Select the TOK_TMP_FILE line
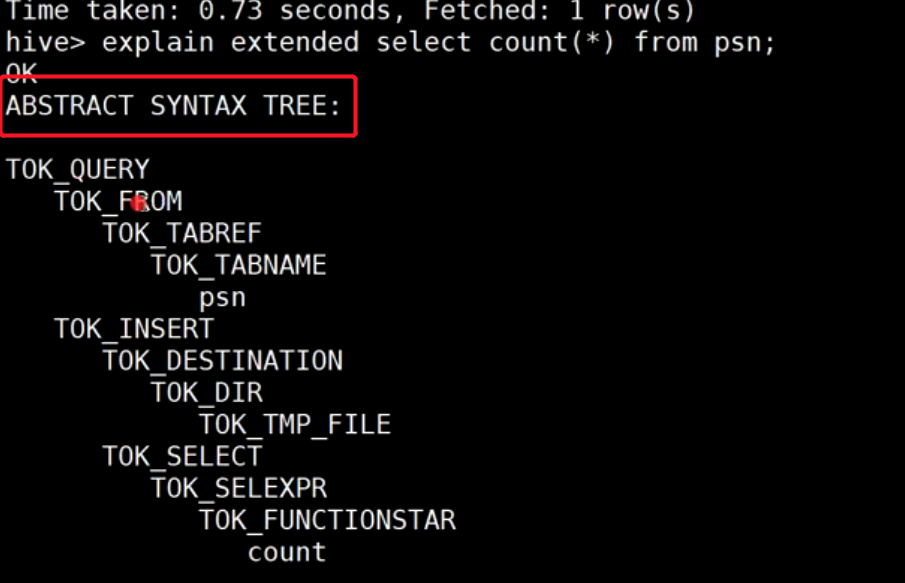 296,425
